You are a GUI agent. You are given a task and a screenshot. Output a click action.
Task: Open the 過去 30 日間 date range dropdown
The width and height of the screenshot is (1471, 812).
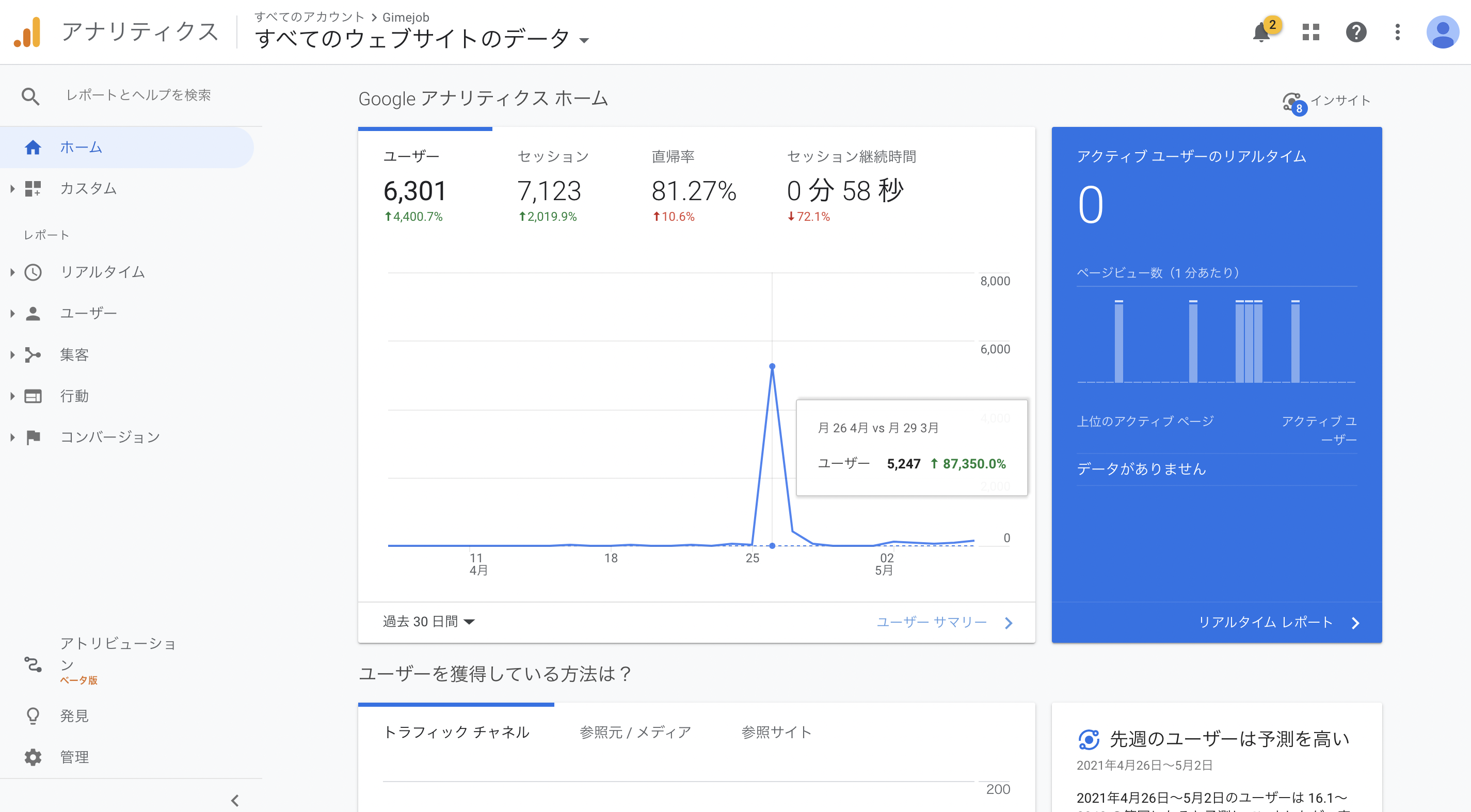(x=428, y=622)
